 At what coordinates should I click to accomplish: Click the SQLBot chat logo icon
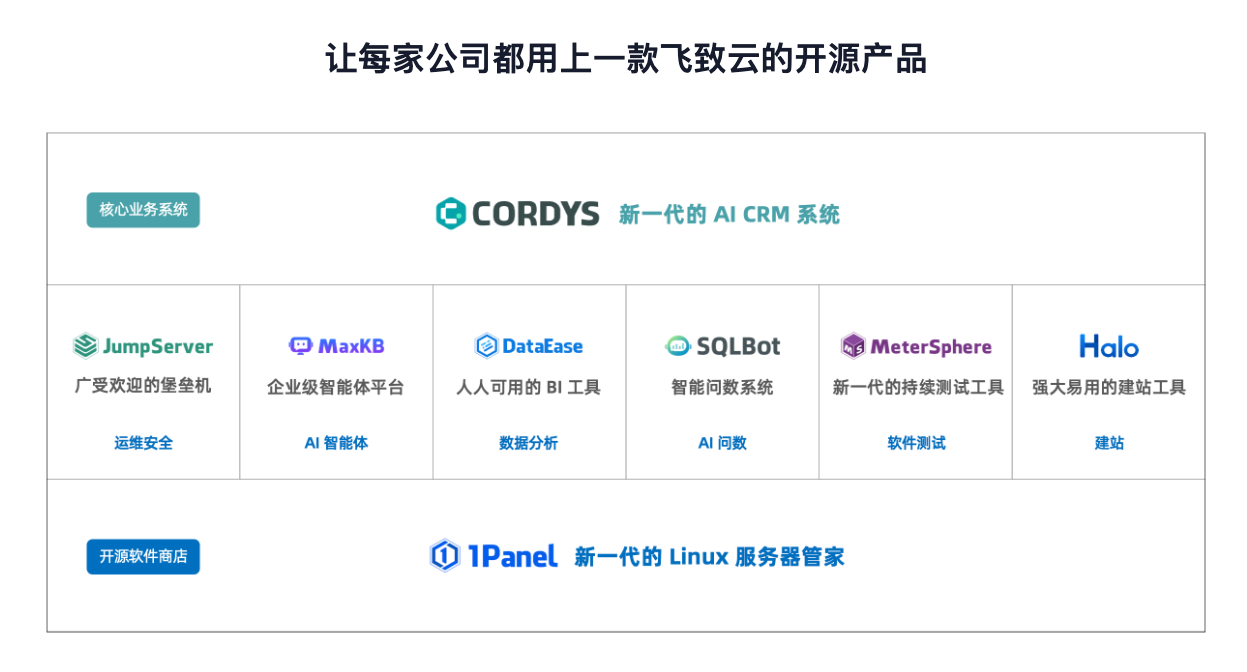[678, 346]
